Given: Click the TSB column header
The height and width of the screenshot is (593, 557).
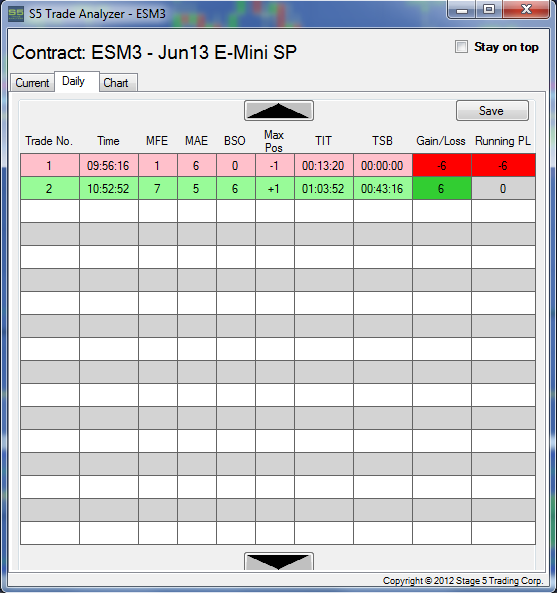Looking at the screenshot, I should [382, 141].
